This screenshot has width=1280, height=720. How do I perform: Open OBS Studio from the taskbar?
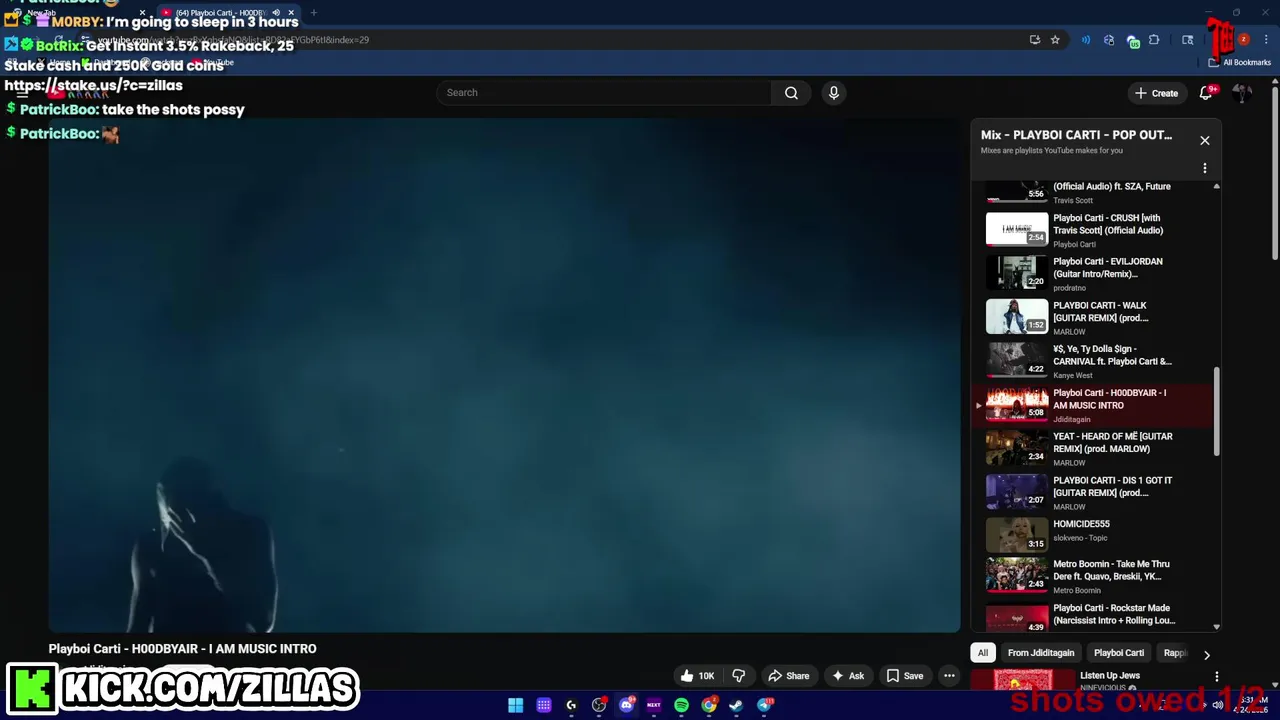click(599, 705)
